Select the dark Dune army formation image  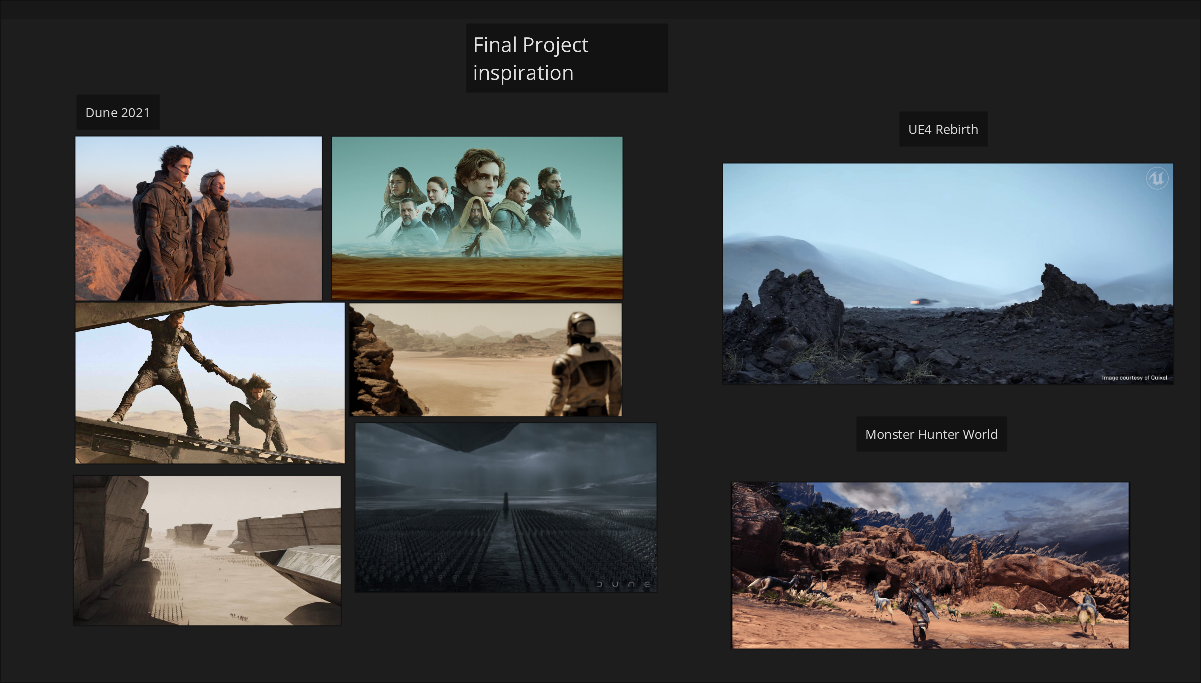(506, 507)
